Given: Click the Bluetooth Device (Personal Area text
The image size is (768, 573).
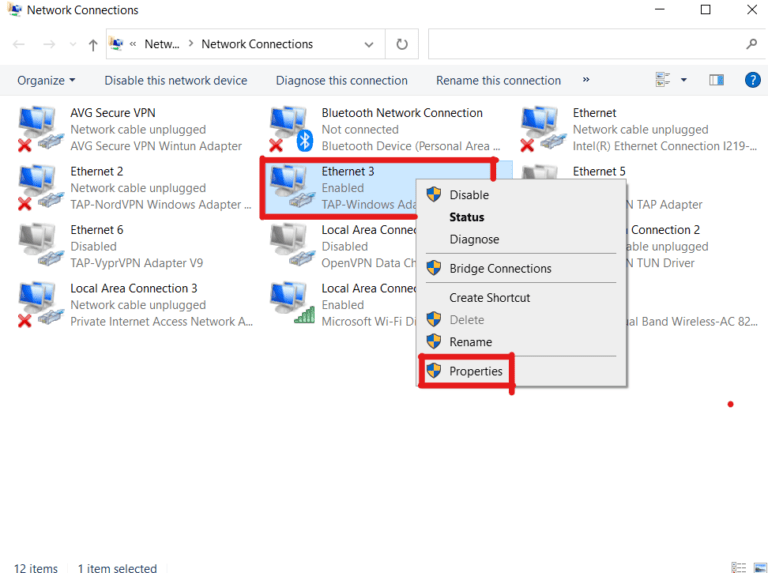Looking at the screenshot, I should [410, 146].
